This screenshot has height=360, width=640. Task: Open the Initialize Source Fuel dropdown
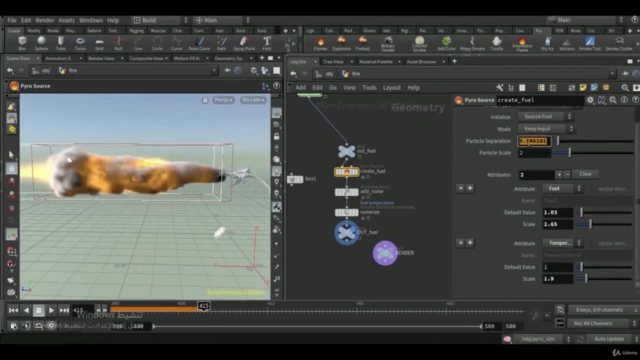[x=547, y=117]
